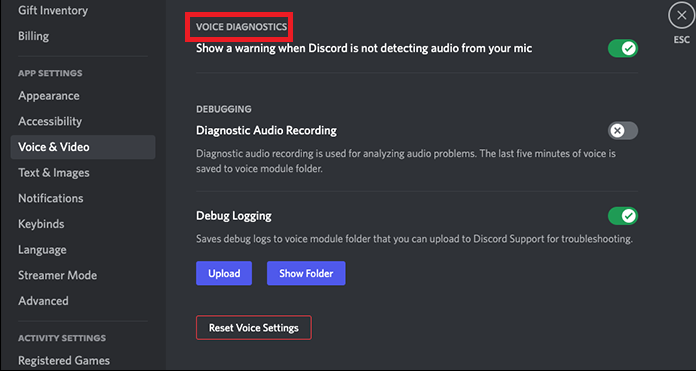696x371 pixels.
Task: Open Accessibility settings
Action: click(50, 121)
